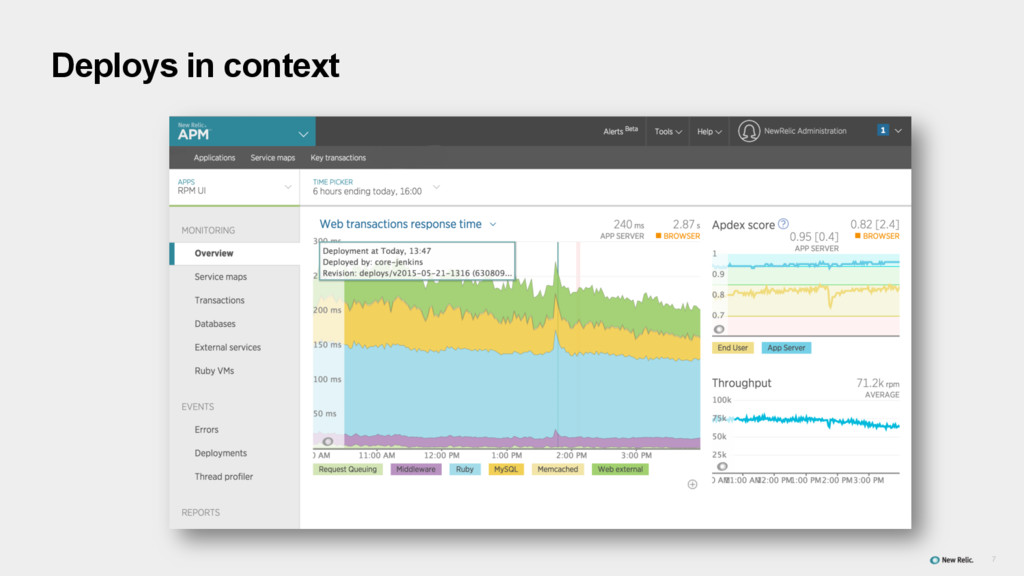Toggle the End User Apdex series

point(733,348)
